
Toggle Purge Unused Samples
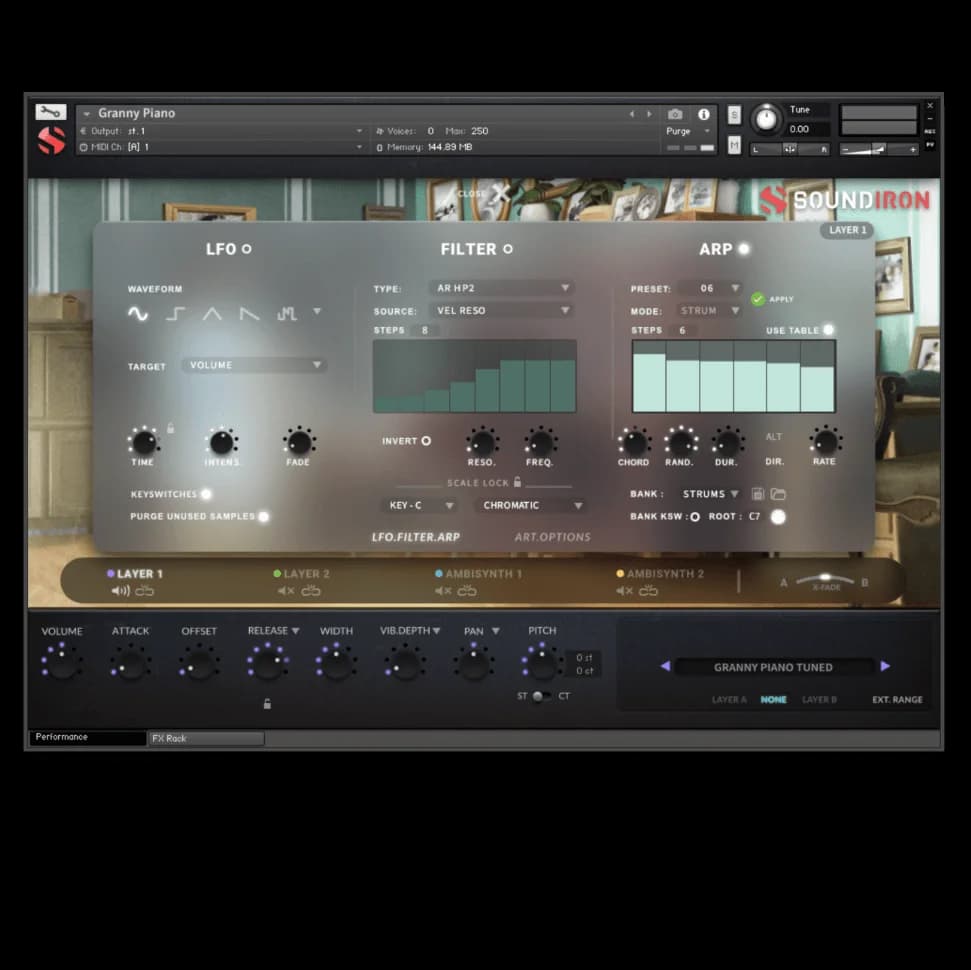[x=263, y=517]
